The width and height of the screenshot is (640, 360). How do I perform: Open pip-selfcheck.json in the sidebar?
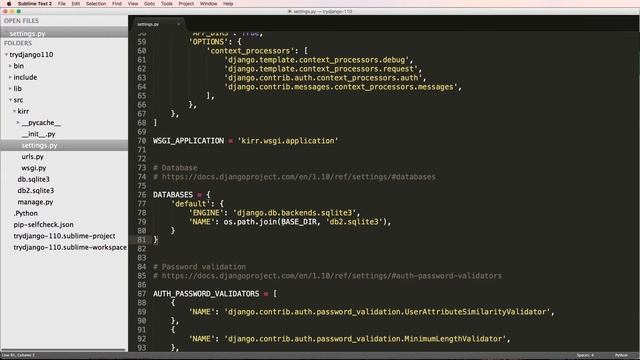tap(44, 224)
